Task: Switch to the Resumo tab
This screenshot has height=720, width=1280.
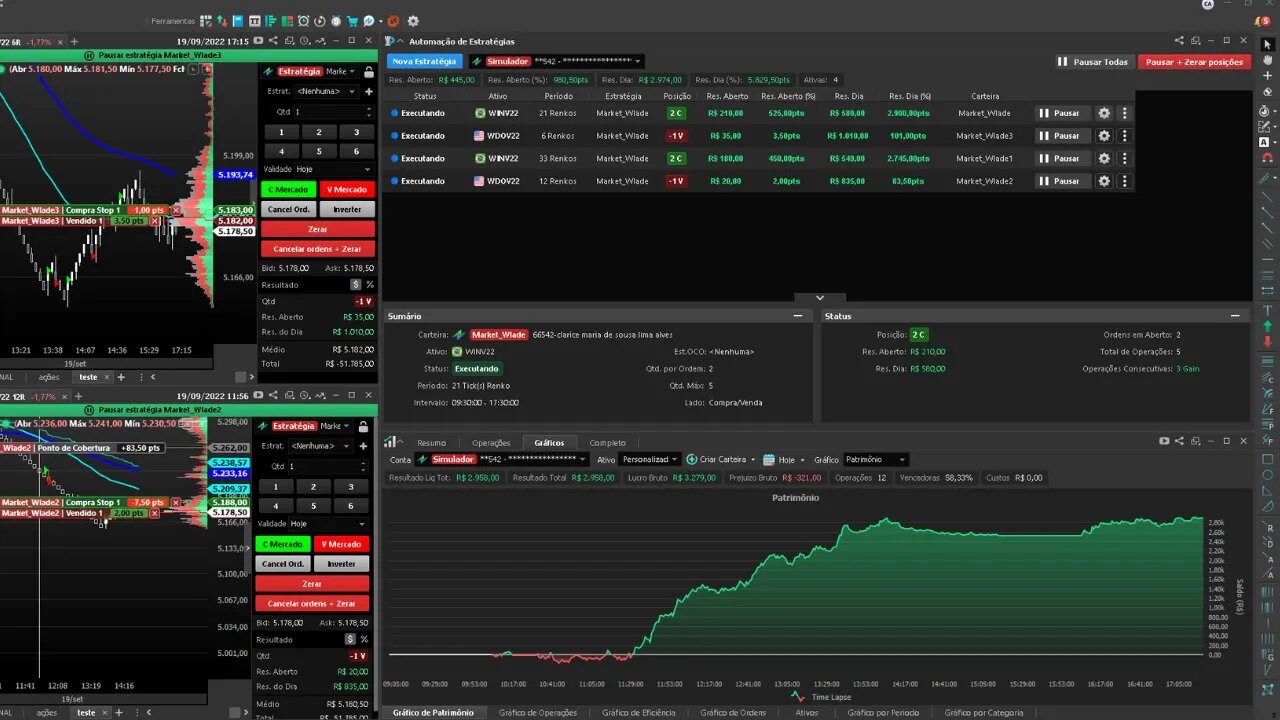Action: click(x=432, y=442)
